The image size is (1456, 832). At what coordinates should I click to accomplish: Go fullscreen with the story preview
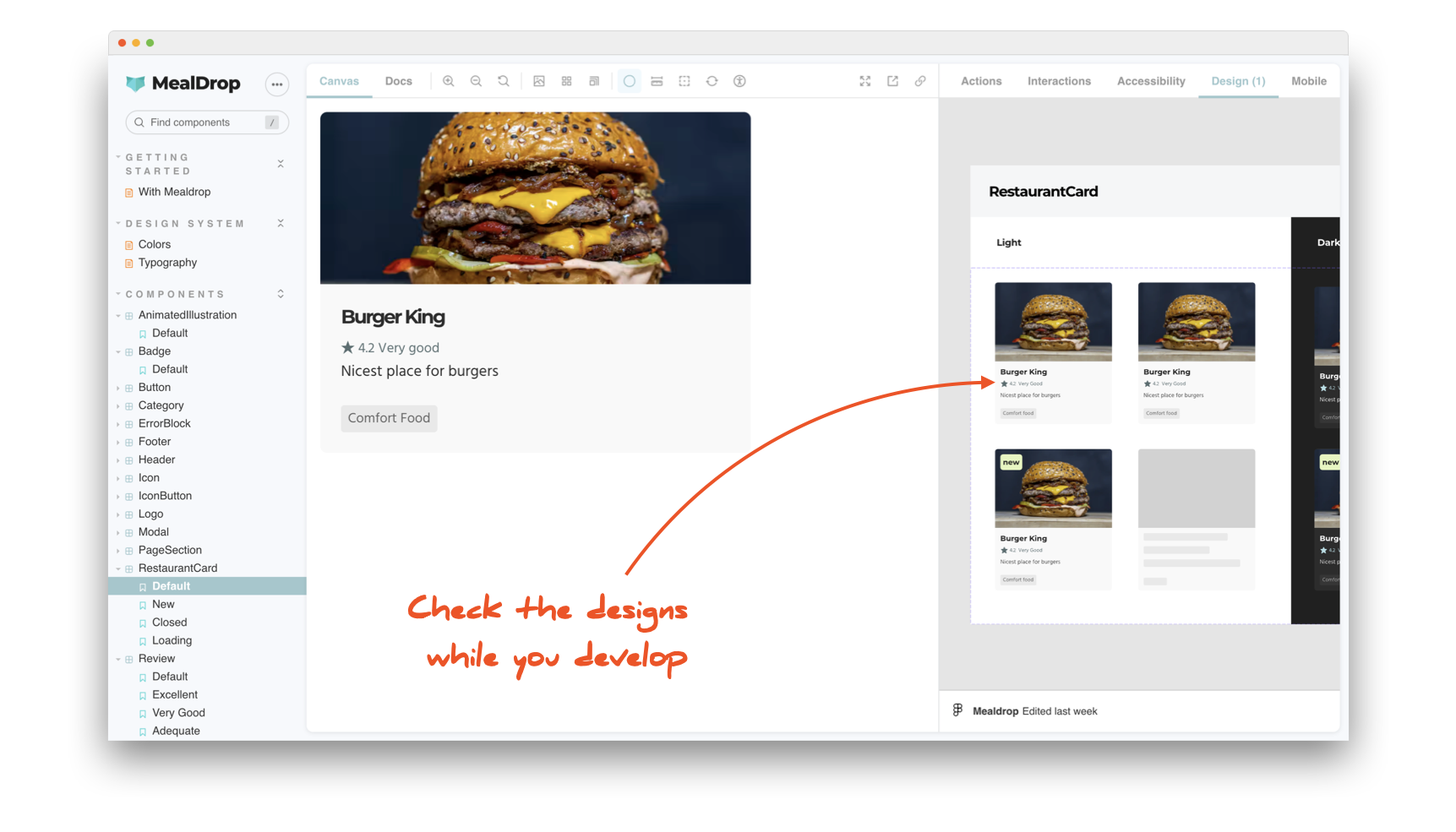tap(864, 80)
